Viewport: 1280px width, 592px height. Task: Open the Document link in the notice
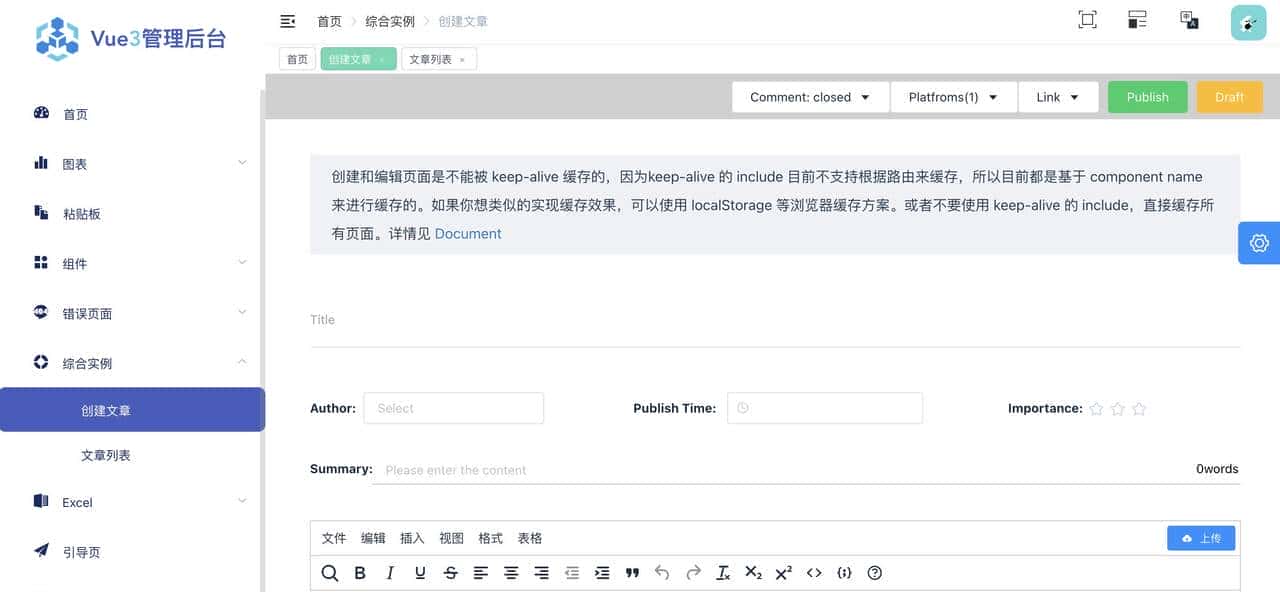(x=468, y=233)
